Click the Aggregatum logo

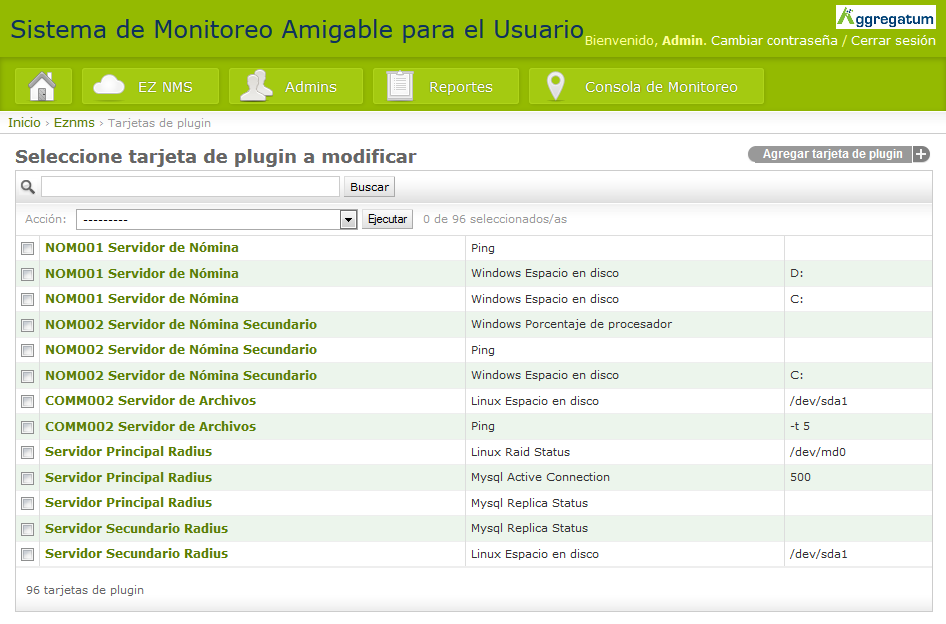pos(885,17)
